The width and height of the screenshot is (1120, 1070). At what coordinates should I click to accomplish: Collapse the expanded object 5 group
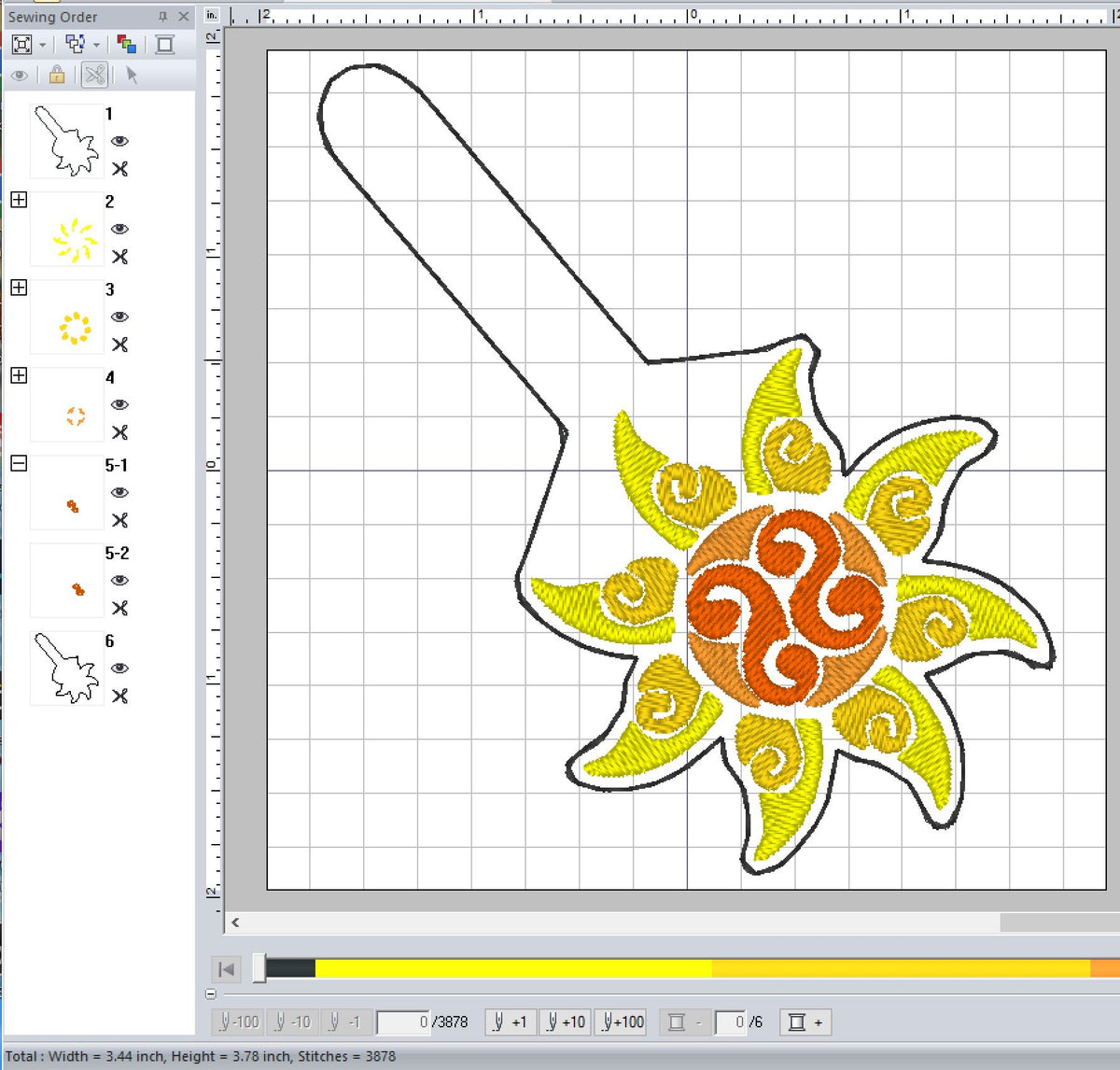(x=18, y=464)
